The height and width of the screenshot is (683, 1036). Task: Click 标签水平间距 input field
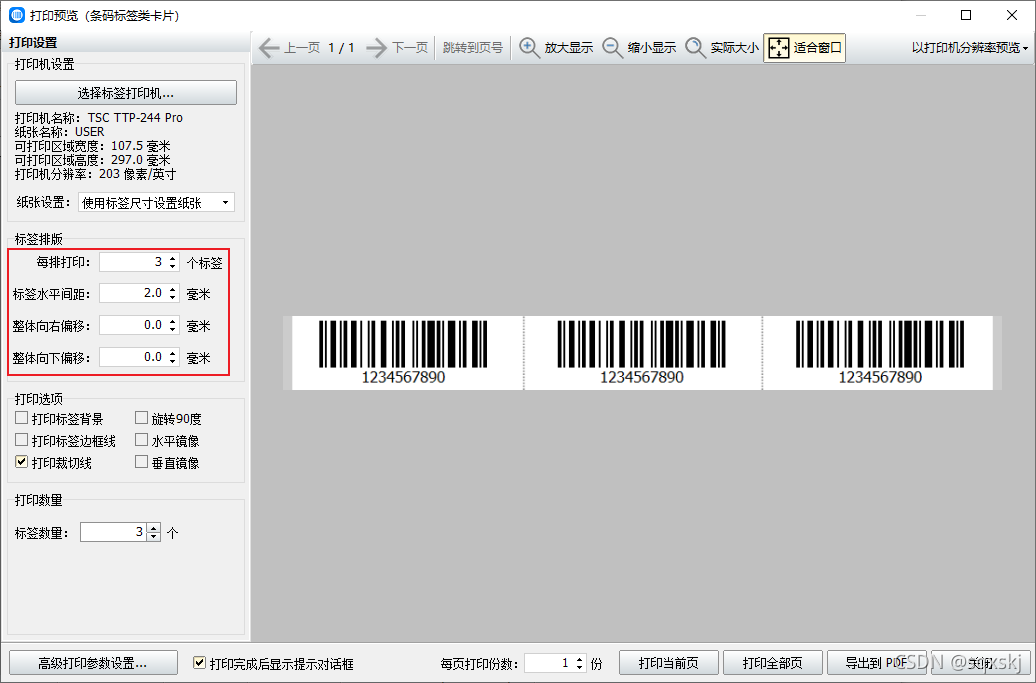pyautogui.click(x=133, y=293)
